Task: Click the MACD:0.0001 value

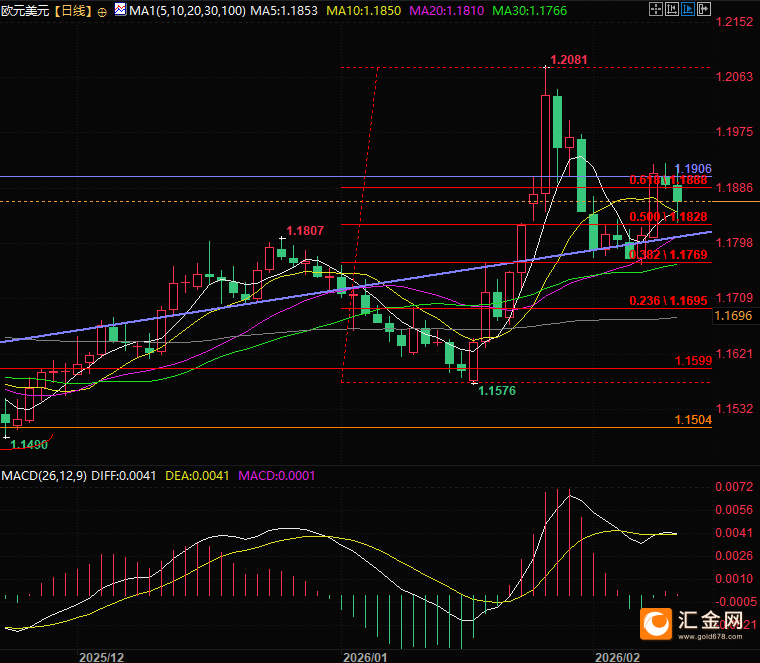Action: coord(277,475)
